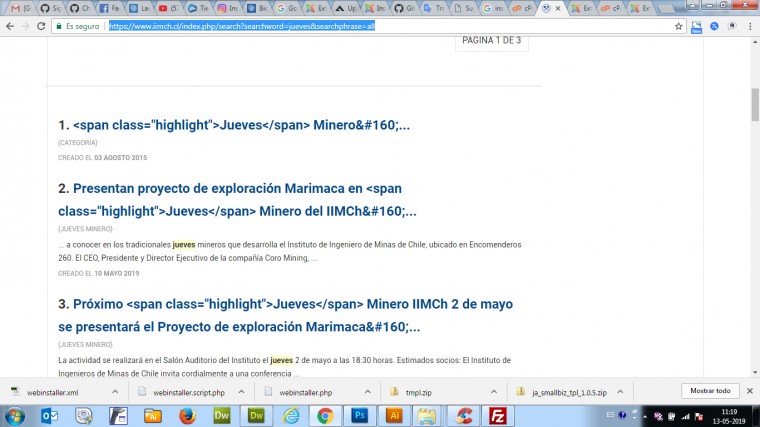Open Photoshop from the taskbar
Screen dimensions: 760x427
pos(359,416)
